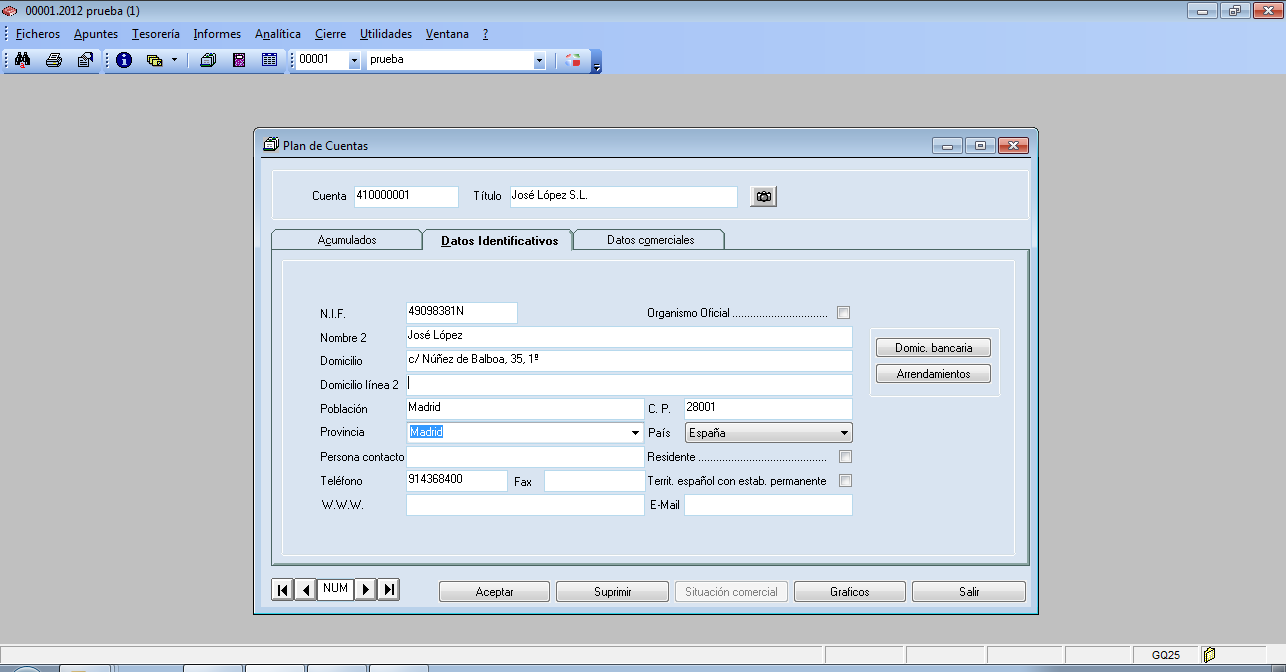The image size is (1286, 672).
Task: Click the calendar grid icon in toolbar
Action: point(269,60)
